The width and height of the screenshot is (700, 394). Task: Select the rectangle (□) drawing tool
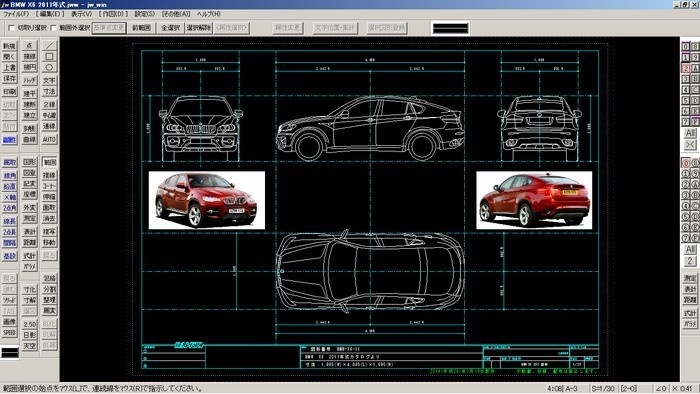coord(49,57)
